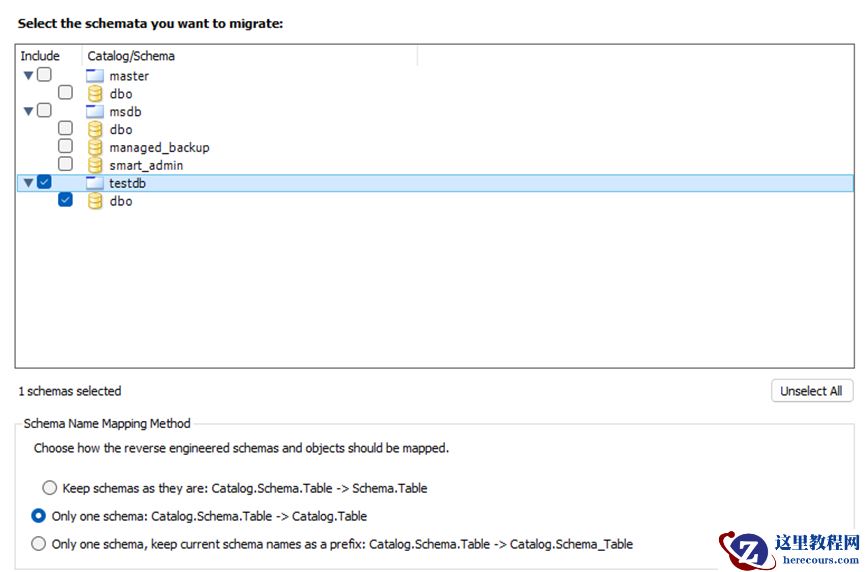Click the dbo schema icon under master

[95, 94]
